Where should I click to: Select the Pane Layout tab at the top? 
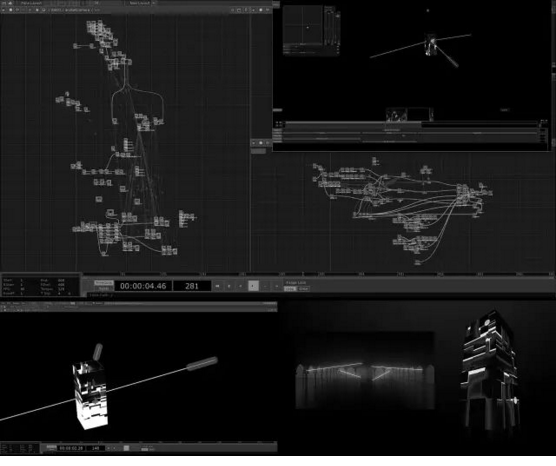pos(31,3)
